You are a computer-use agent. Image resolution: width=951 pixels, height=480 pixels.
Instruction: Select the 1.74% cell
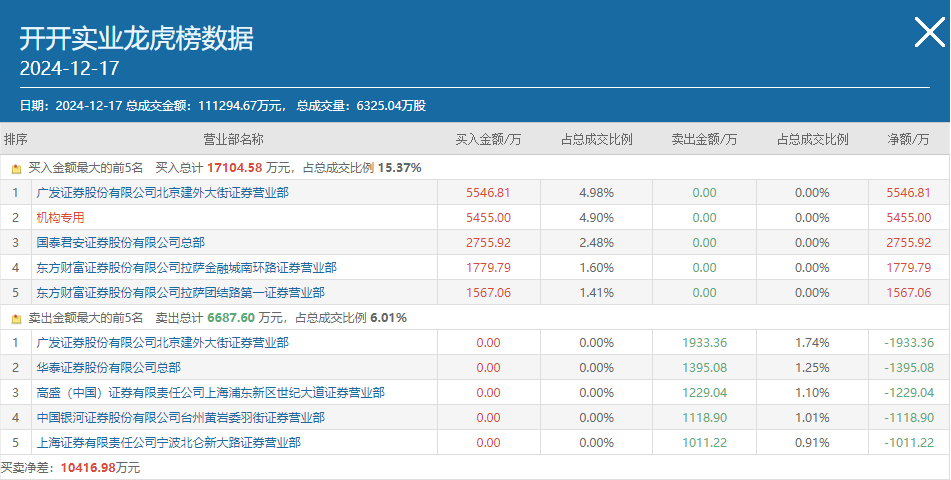tap(812, 343)
